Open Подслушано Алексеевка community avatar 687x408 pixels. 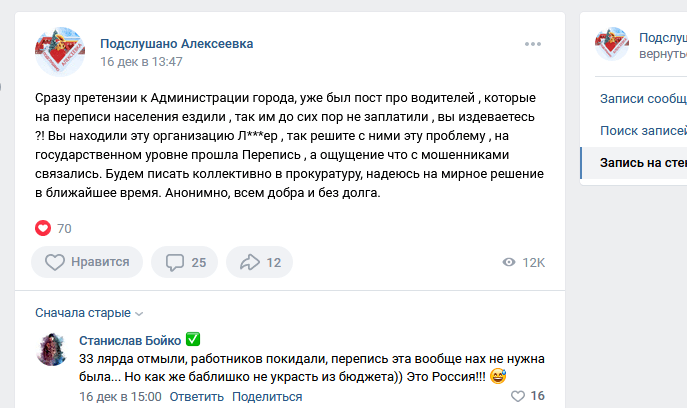coord(60,52)
